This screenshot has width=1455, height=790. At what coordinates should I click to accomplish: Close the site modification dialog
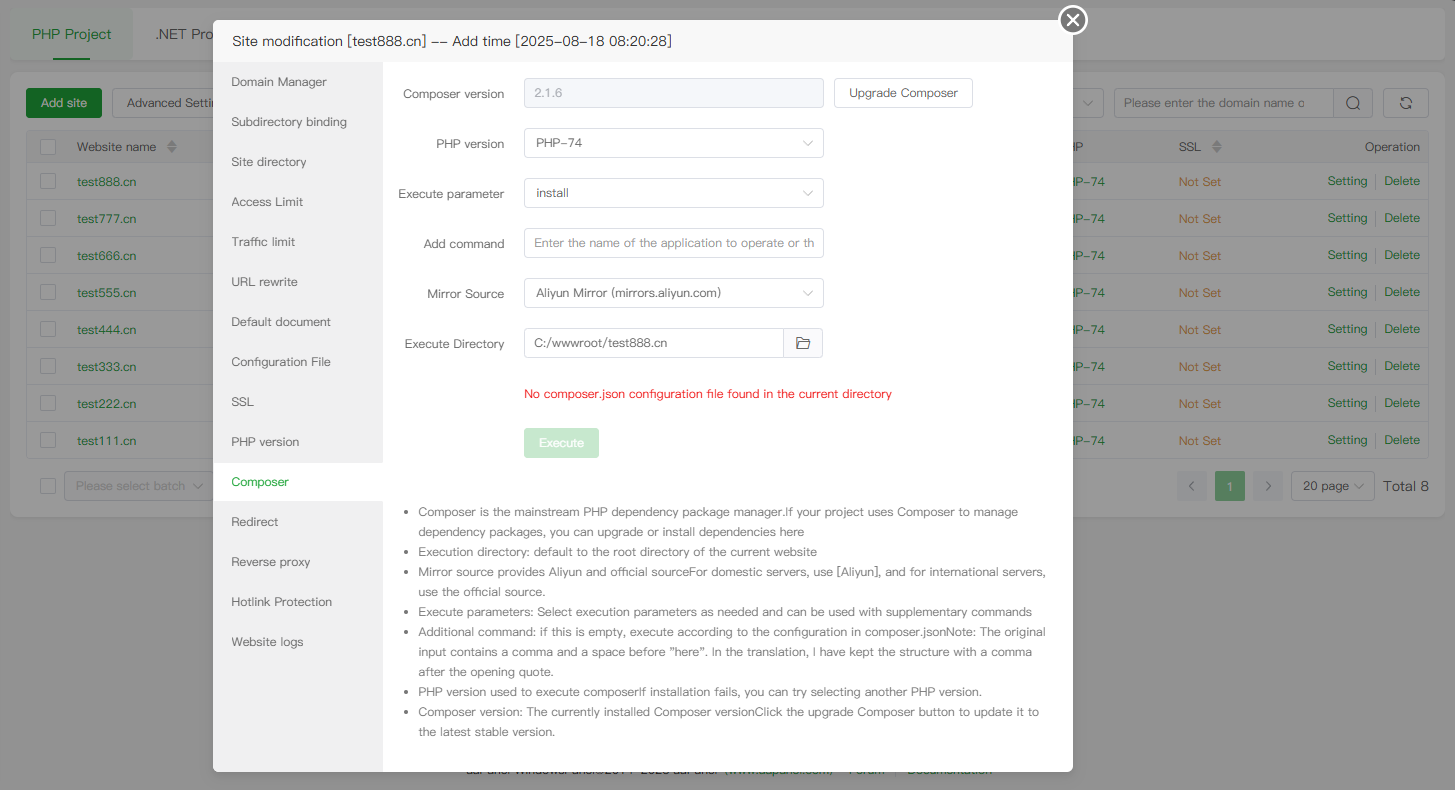coord(1073,20)
